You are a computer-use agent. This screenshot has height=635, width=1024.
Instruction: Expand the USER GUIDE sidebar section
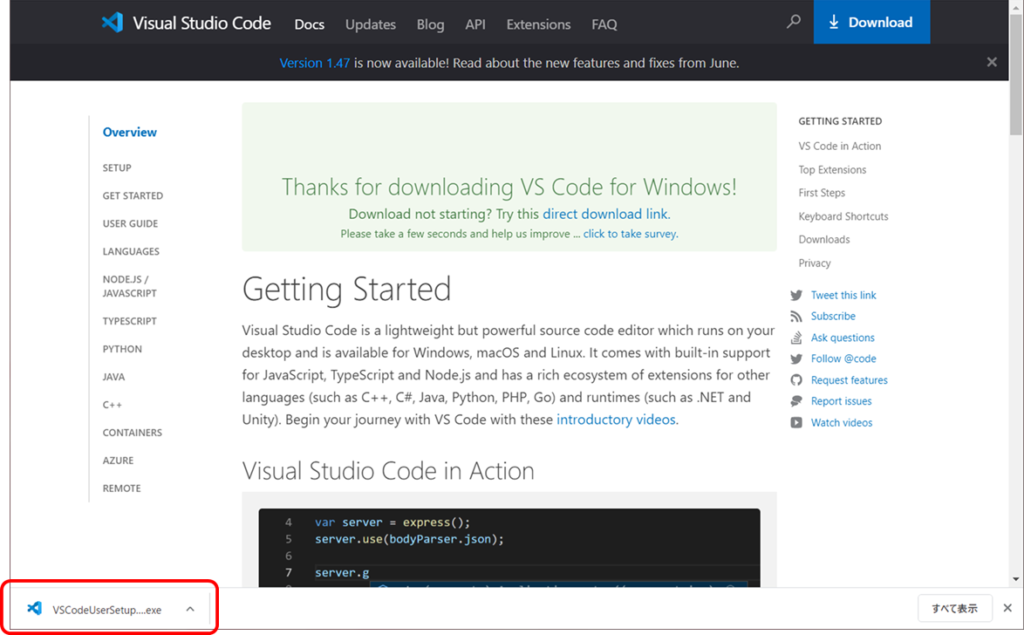[130, 223]
